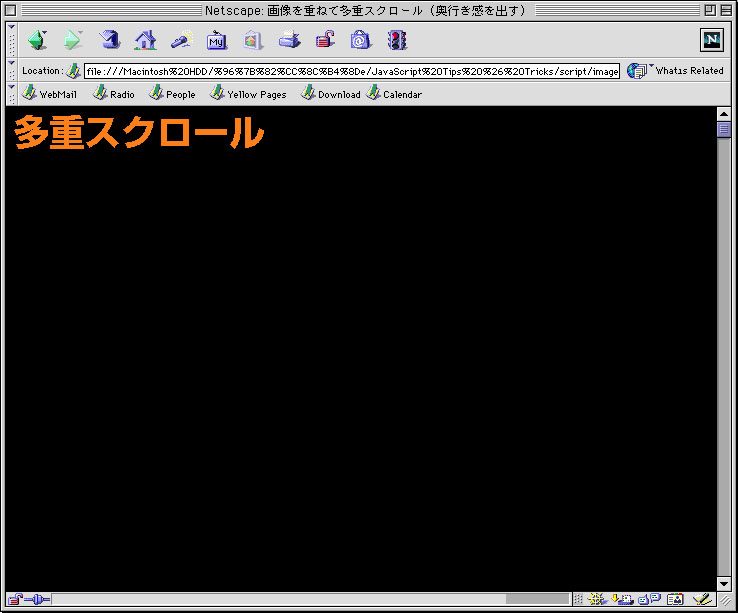738x613 pixels.
Task: Open the Shop bag icon
Action: pyautogui.click(x=361, y=40)
